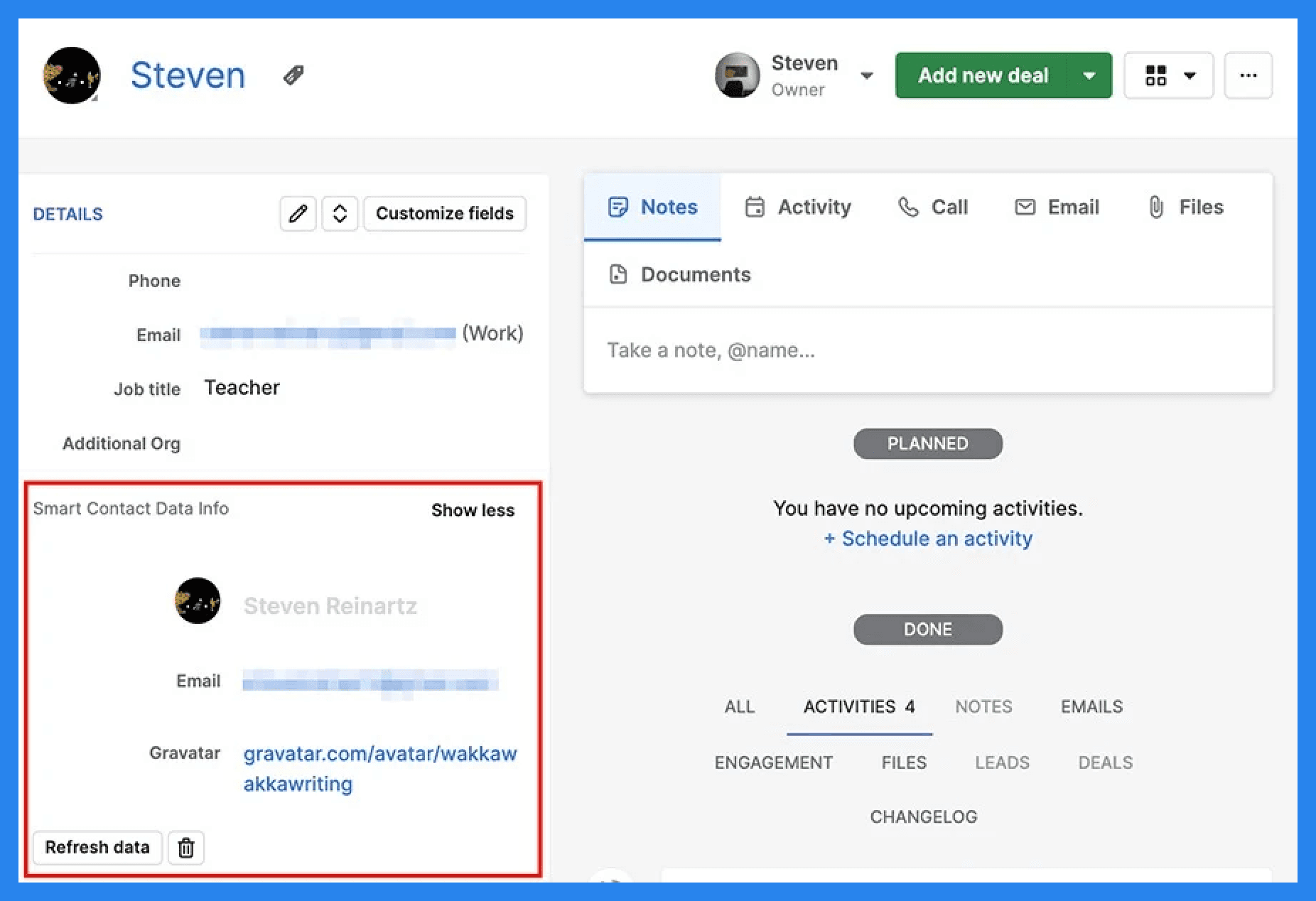Open the Documents tab
This screenshot has width=1316, height=901.
679,274
